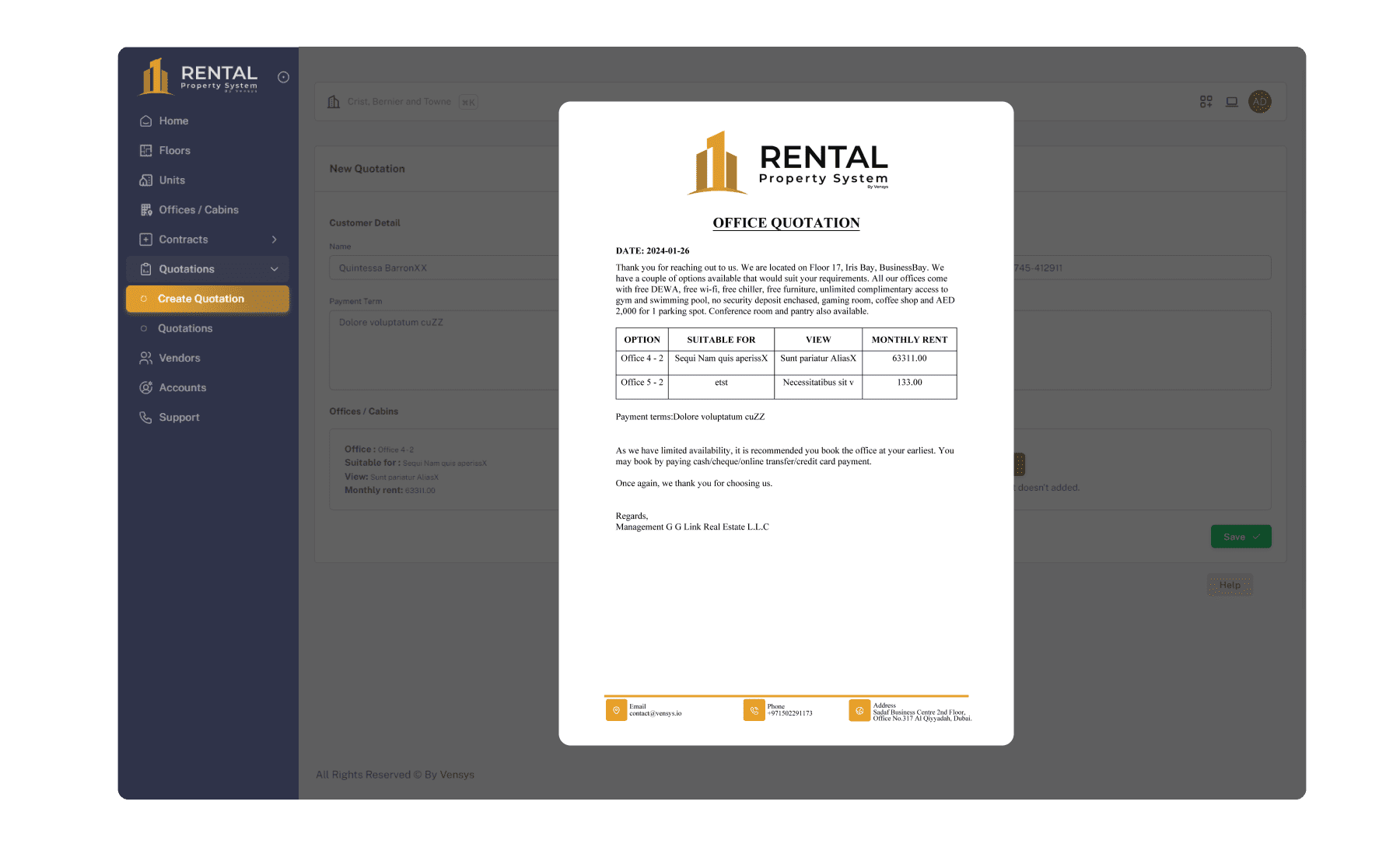Click the Home icon in sidebar
This screenshot has height=847, width=1400.
tap(145, 121)
